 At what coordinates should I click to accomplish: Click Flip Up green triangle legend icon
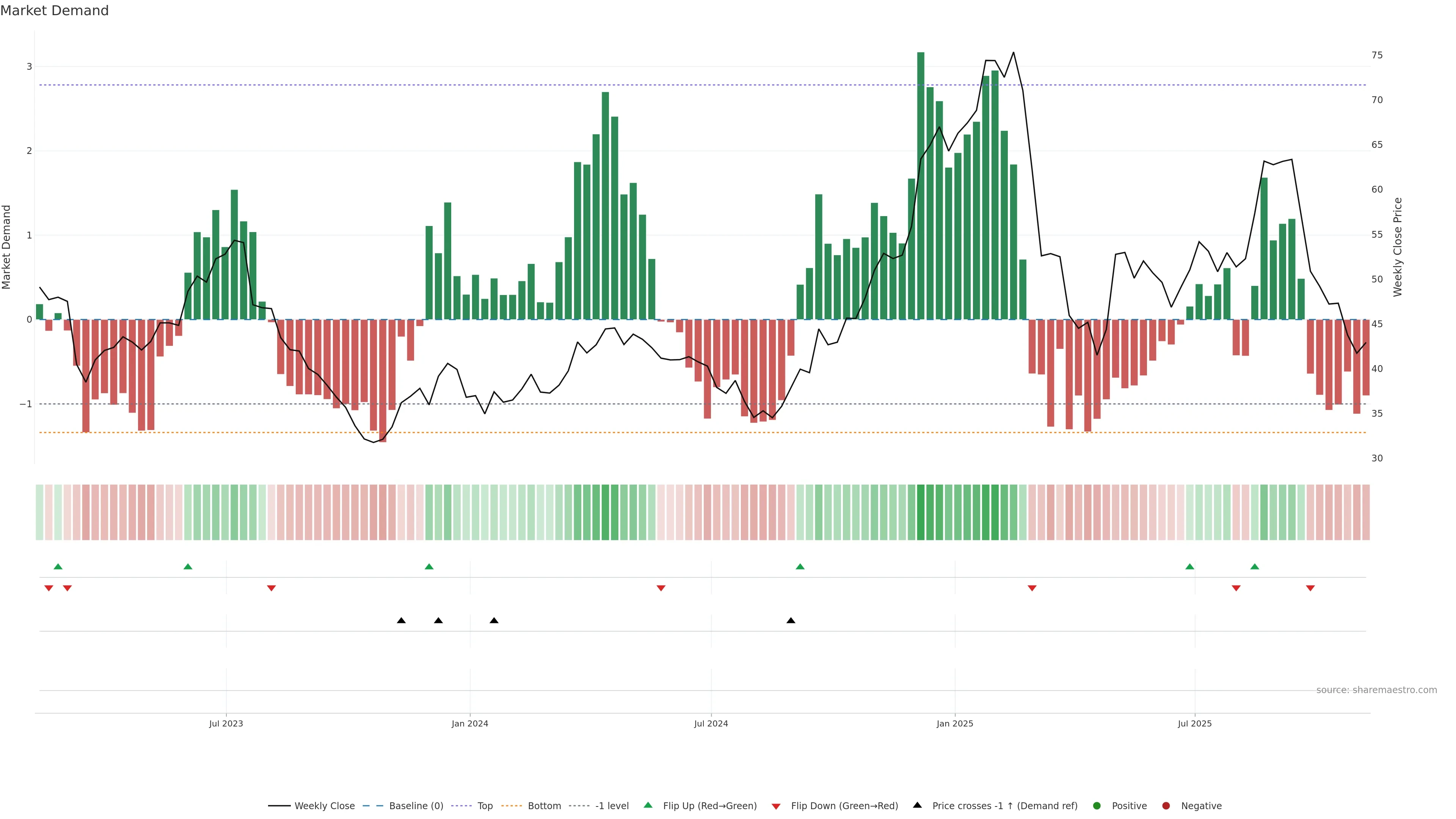coord(648,805)
